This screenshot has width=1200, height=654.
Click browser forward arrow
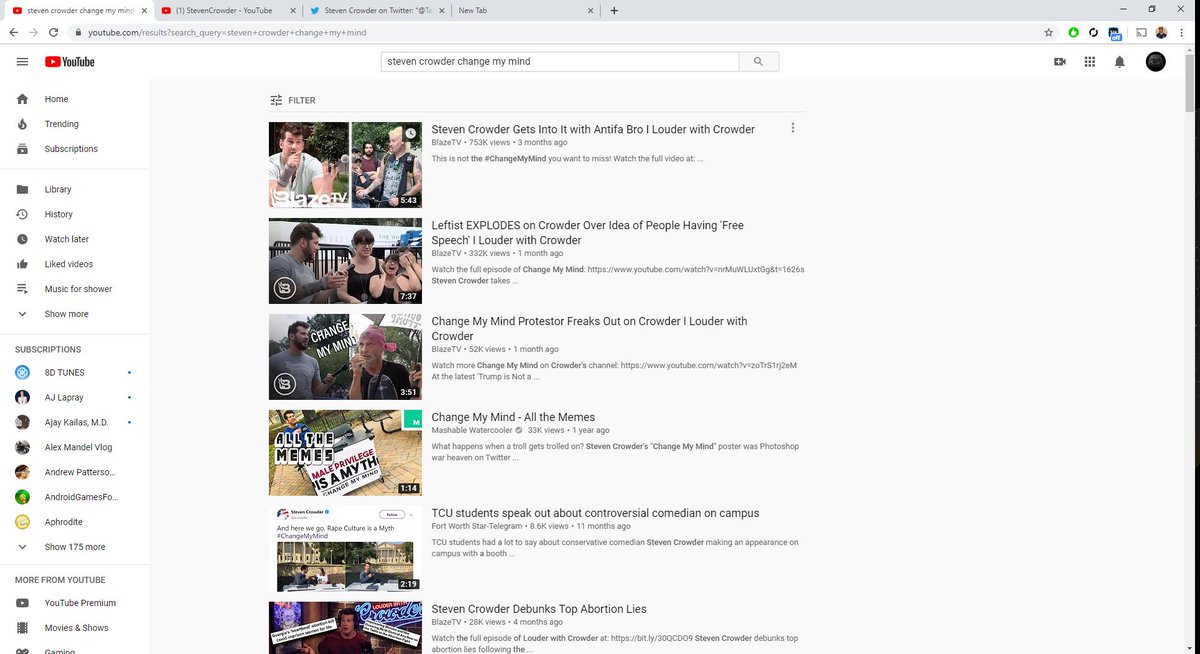(x=33, y=32)
